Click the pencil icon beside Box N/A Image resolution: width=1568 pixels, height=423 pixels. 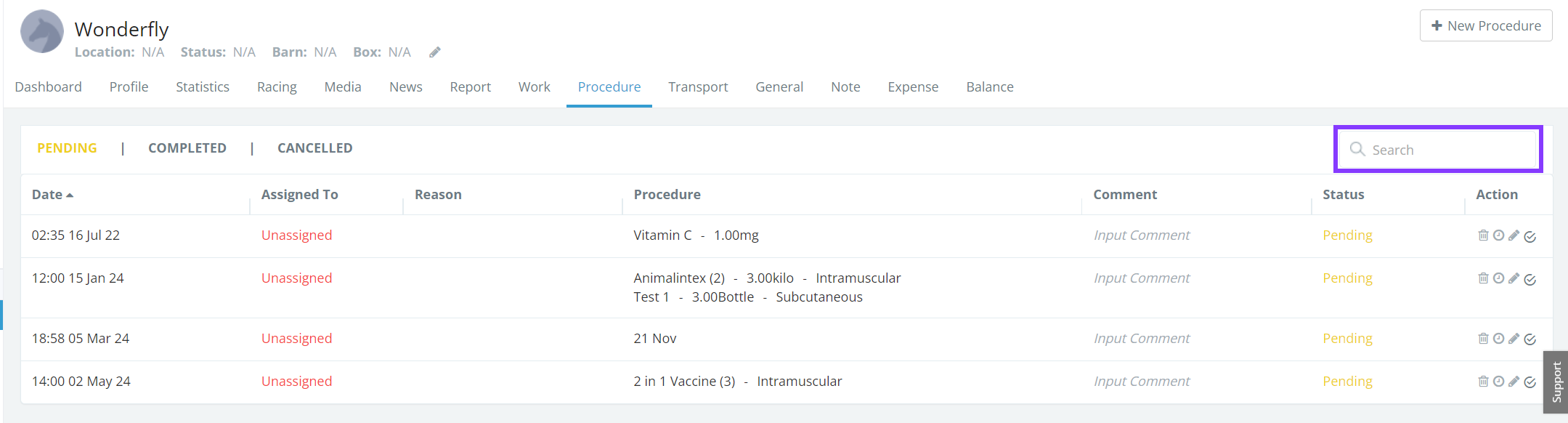[435, 52]
